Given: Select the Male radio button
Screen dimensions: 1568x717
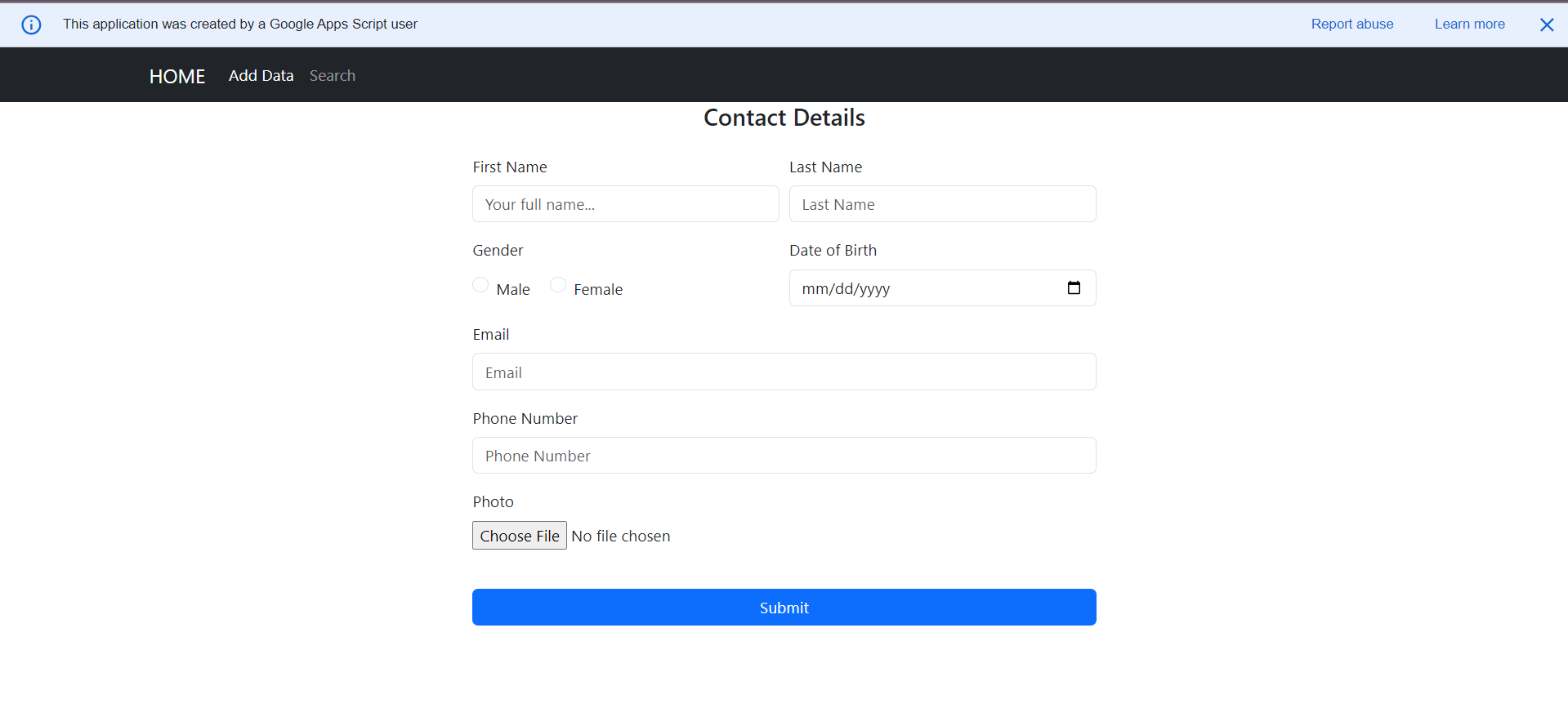Looking at the screenshot, I should pyautogui.click(x=480, y=285).
